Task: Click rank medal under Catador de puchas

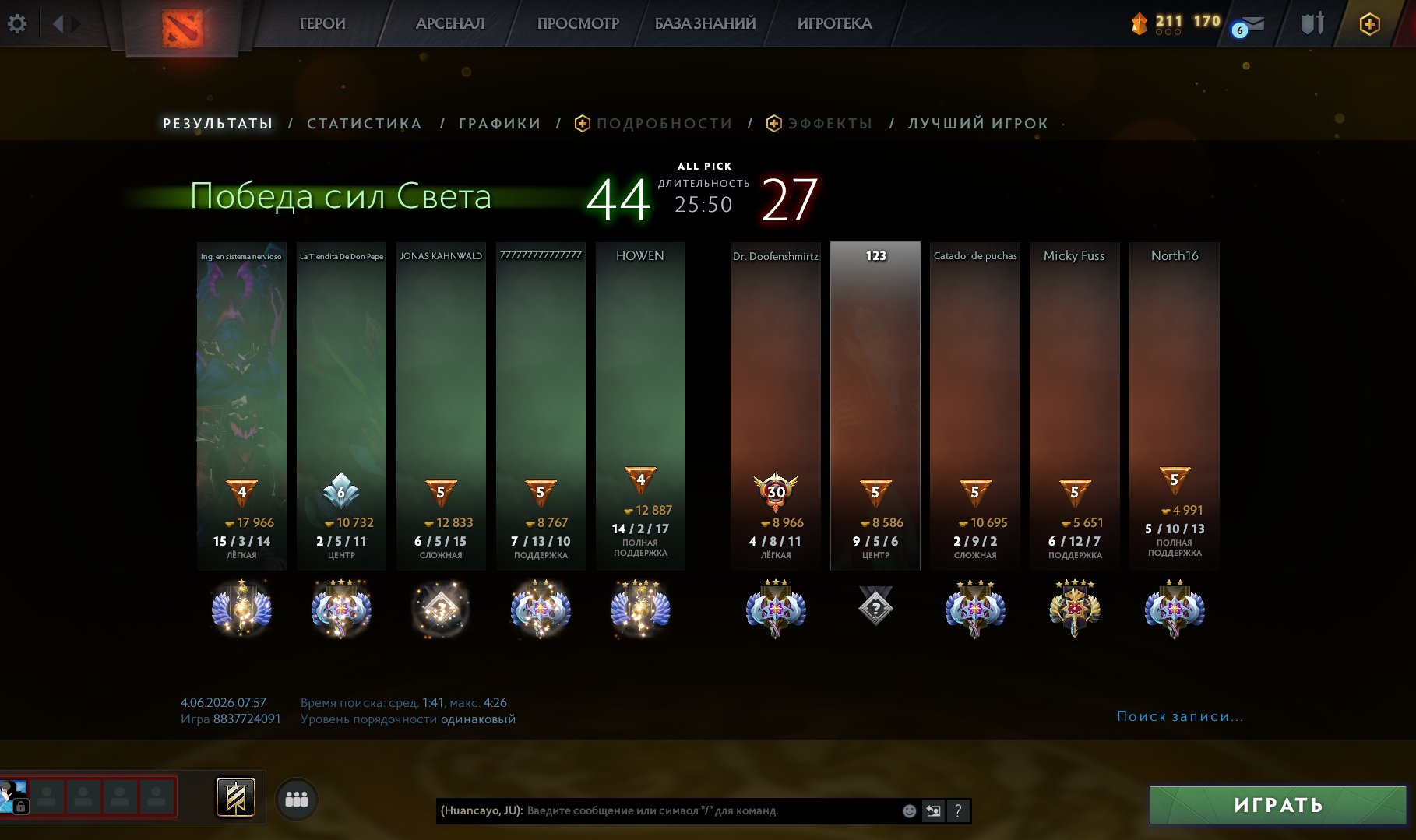Action: 975,609
